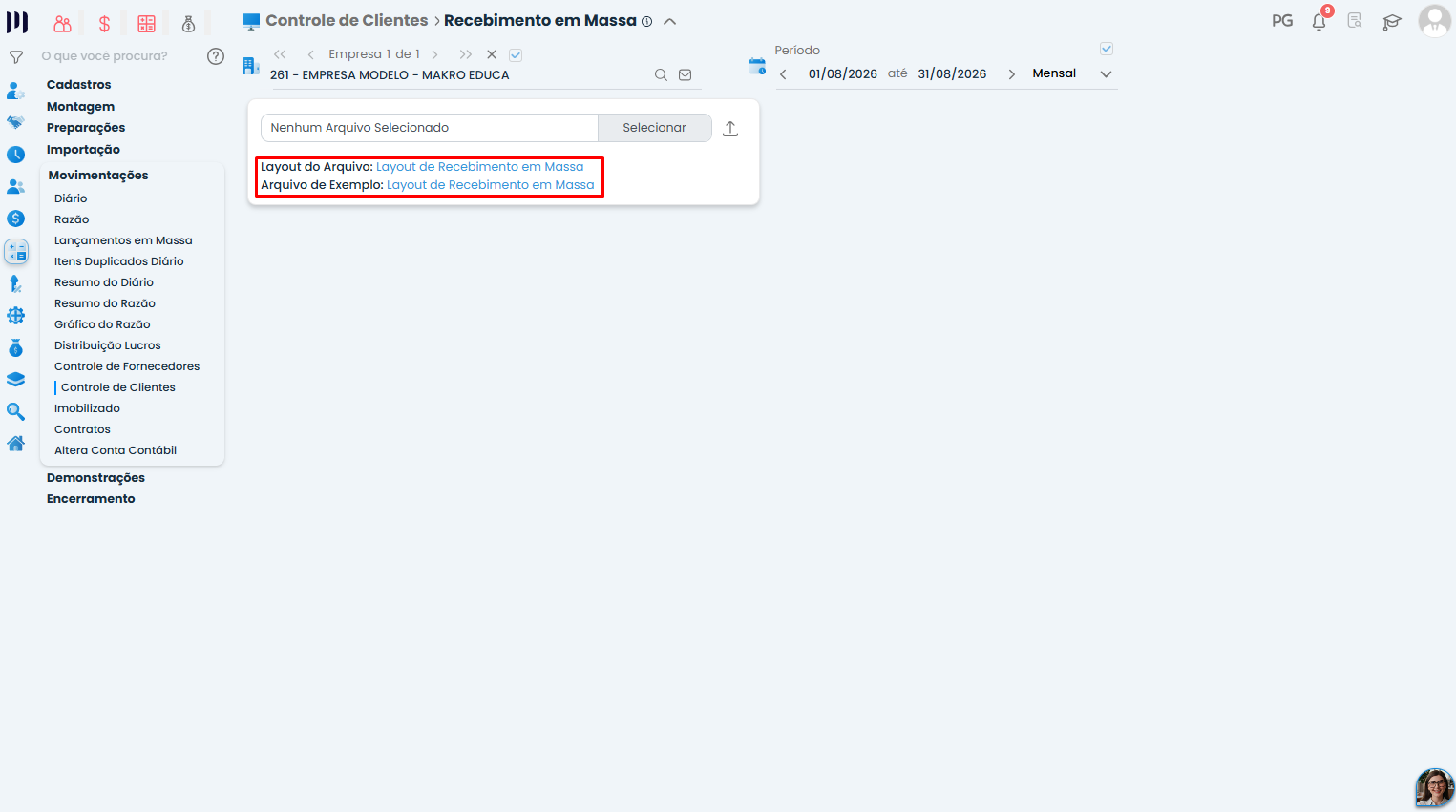Open the red calculator module icon
The width and height of the screenshot is (1456, 812).
(146, 24)
